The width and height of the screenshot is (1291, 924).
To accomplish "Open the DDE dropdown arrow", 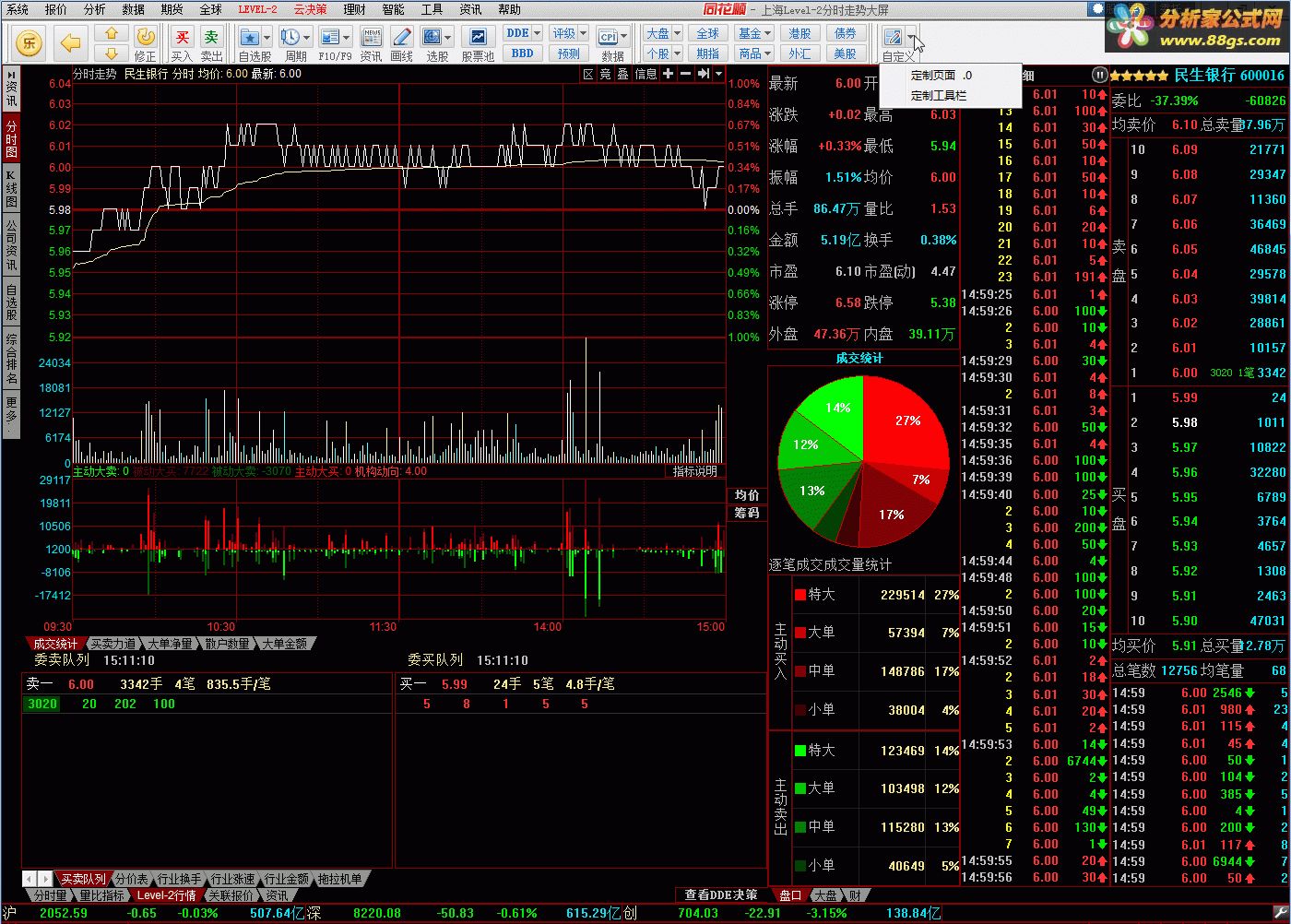I will pos(537,33).
